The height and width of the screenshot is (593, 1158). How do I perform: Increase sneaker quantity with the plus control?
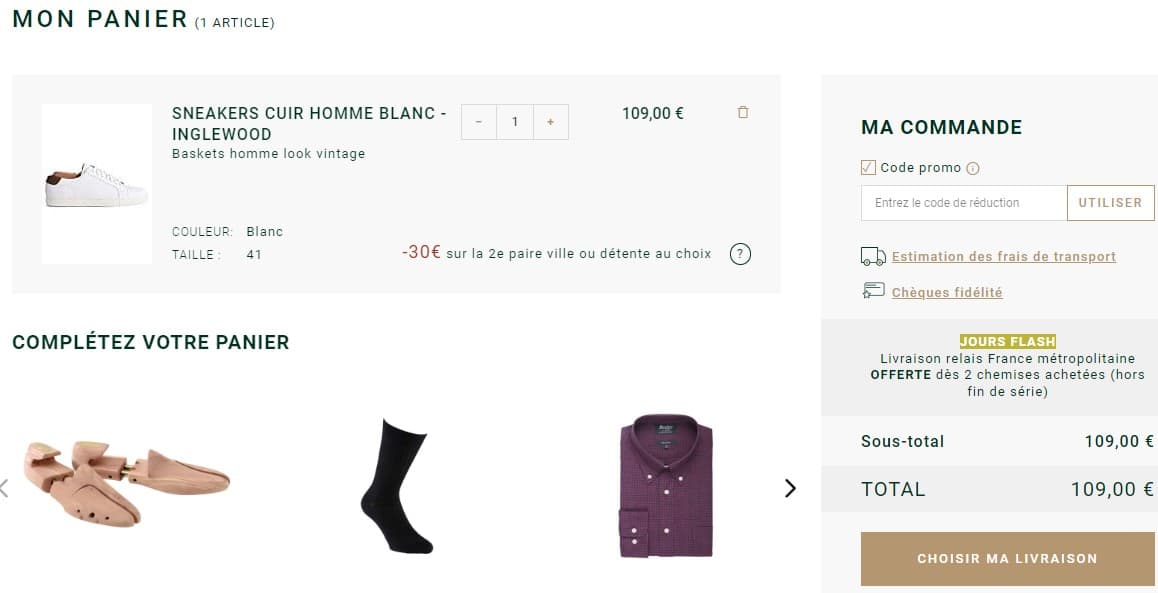tap(550, 121)
